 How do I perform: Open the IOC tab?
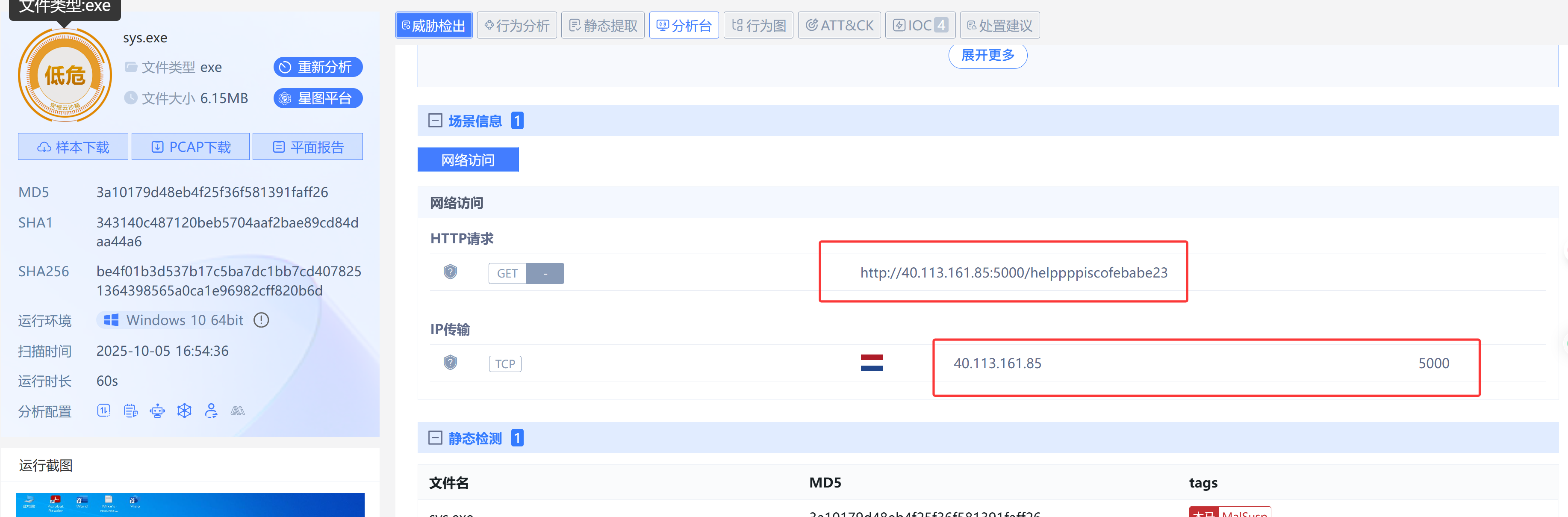(x=920, y=26)
